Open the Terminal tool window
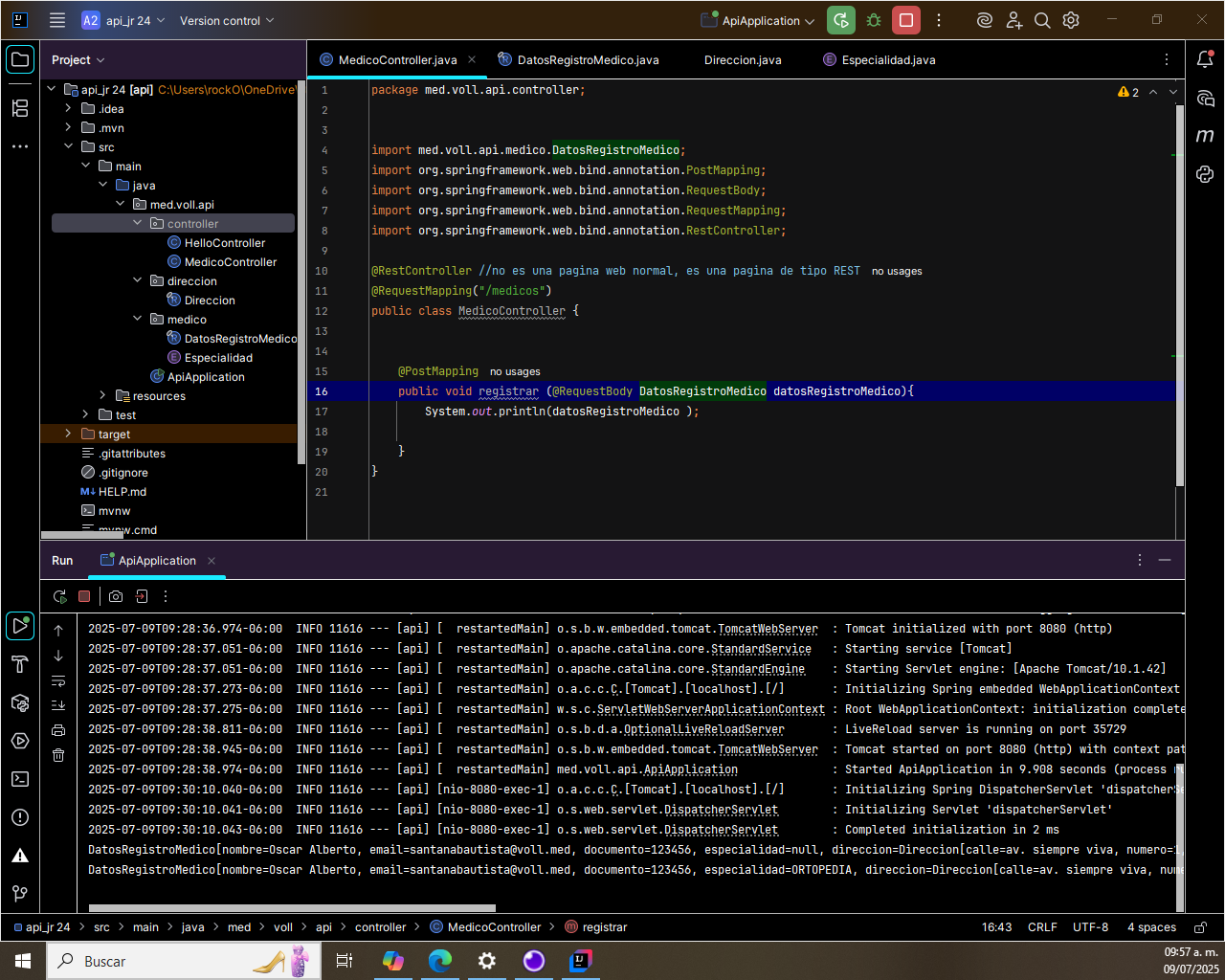This screenshot has height=980, width=1225. click(x=20, y=779)
